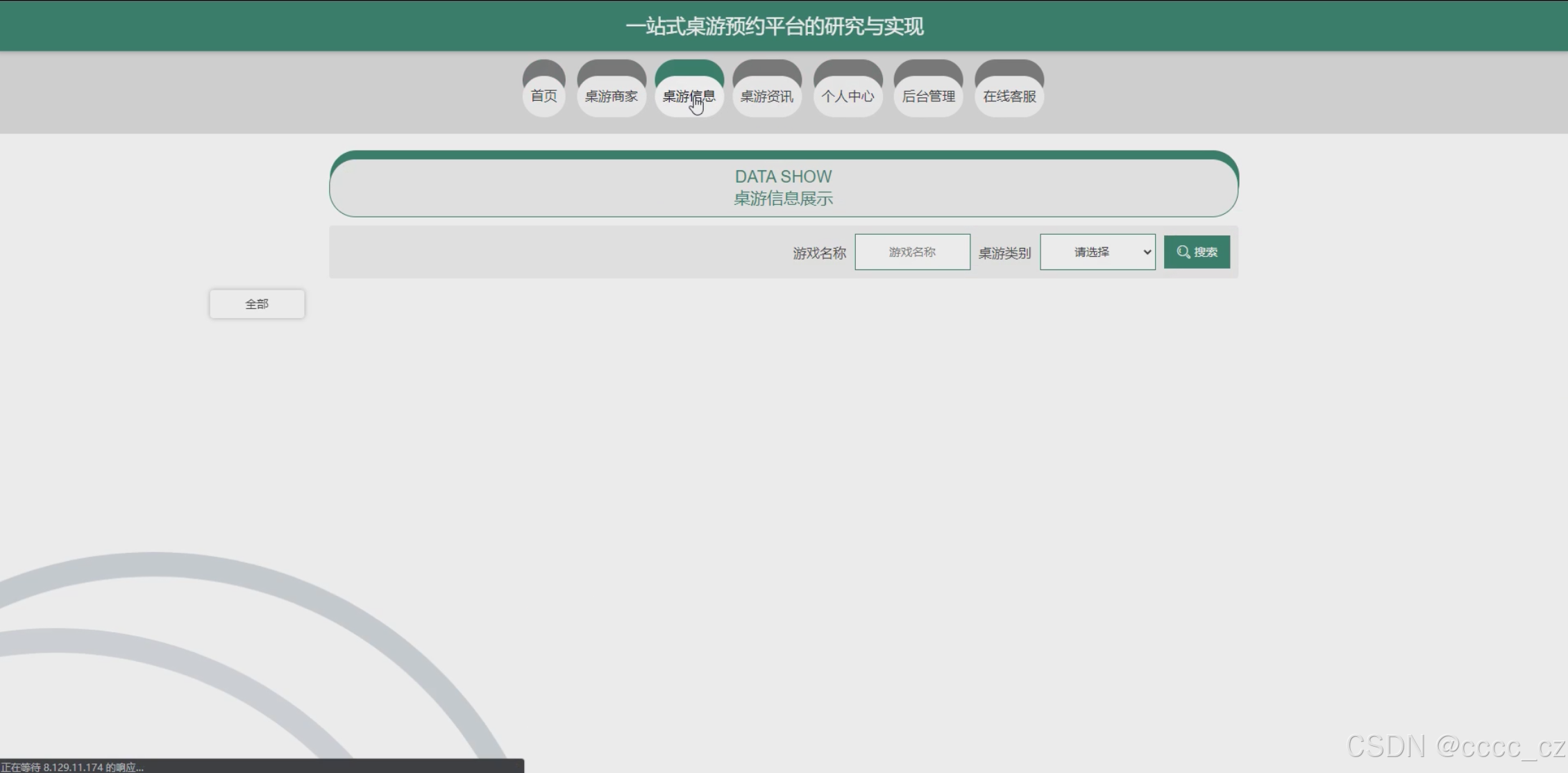Click the 游戏名称 field label

click(819, 253)
